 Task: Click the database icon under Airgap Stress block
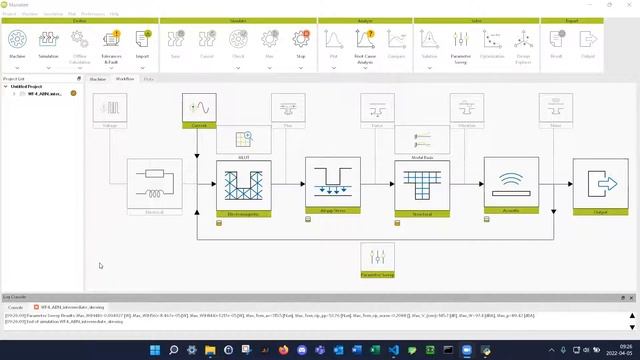(x=308, y=220)
